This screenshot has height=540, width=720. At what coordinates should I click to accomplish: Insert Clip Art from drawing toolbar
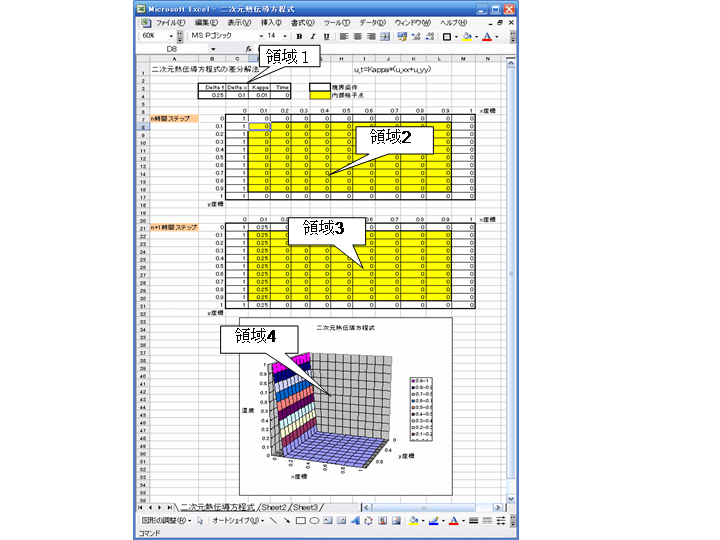(x=382, y=520)
